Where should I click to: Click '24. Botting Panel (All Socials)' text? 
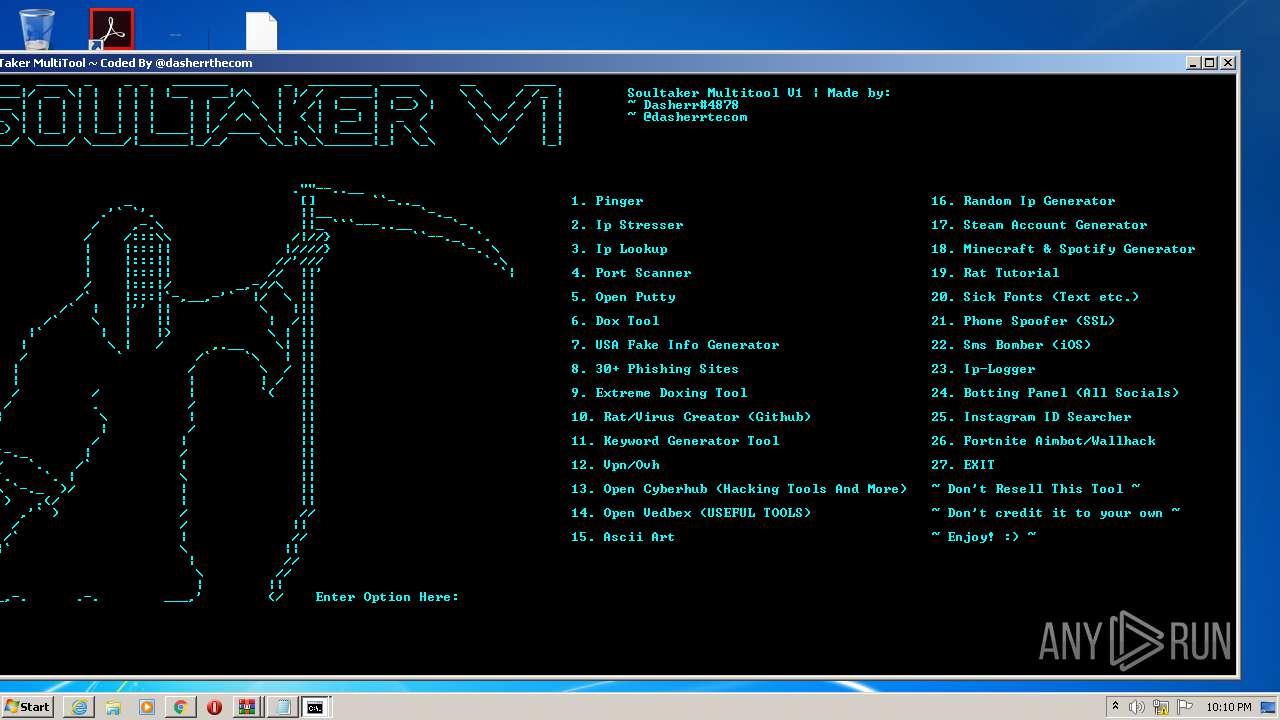point(1055,393)
